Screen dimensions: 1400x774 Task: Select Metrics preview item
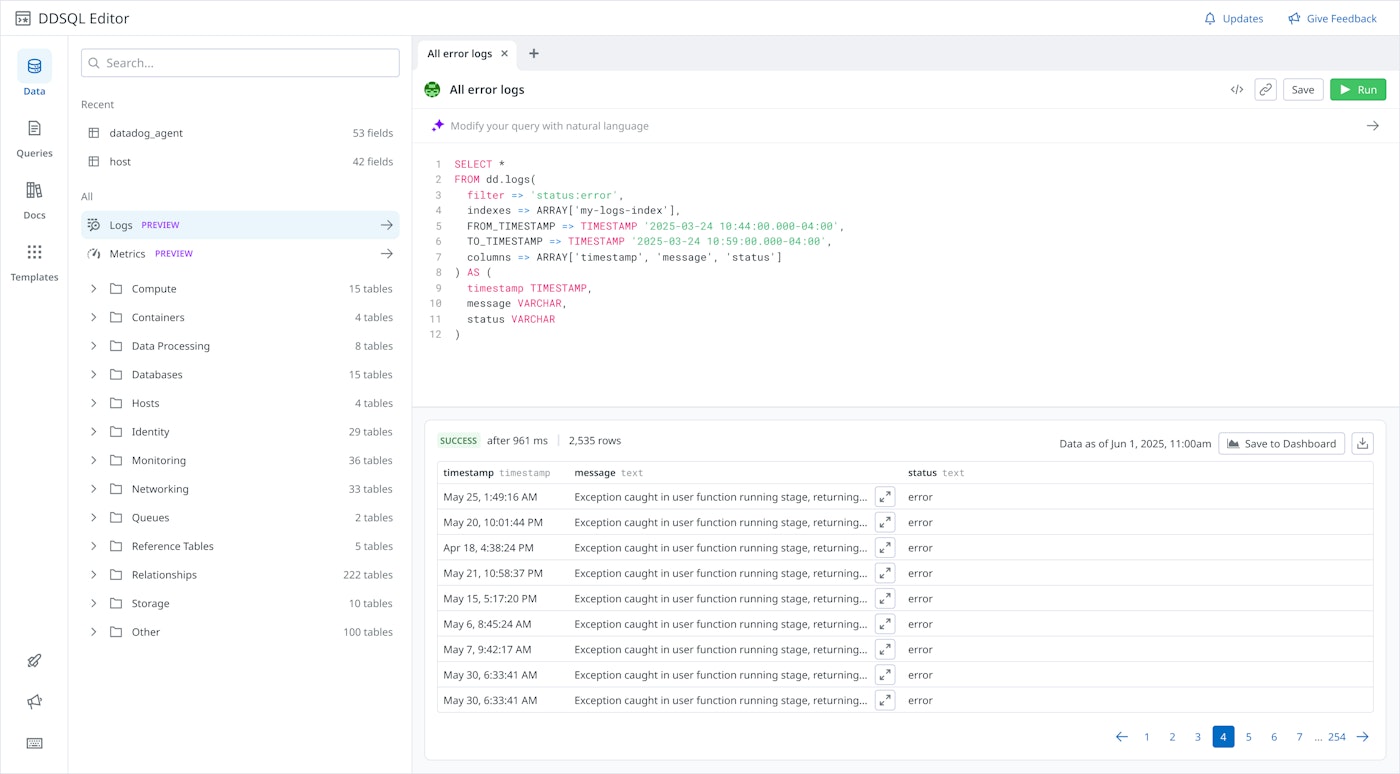(x=240, y=254)
